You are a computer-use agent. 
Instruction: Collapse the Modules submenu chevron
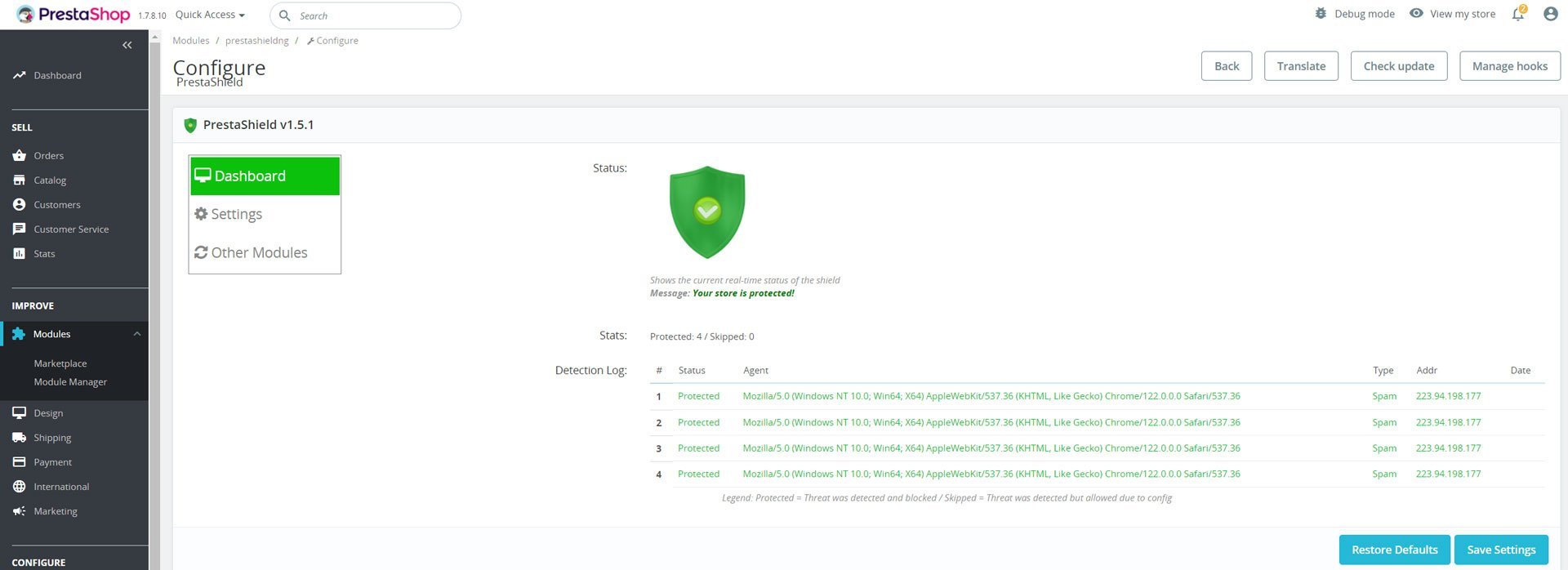pyautogui.click(x=137, y=334)
